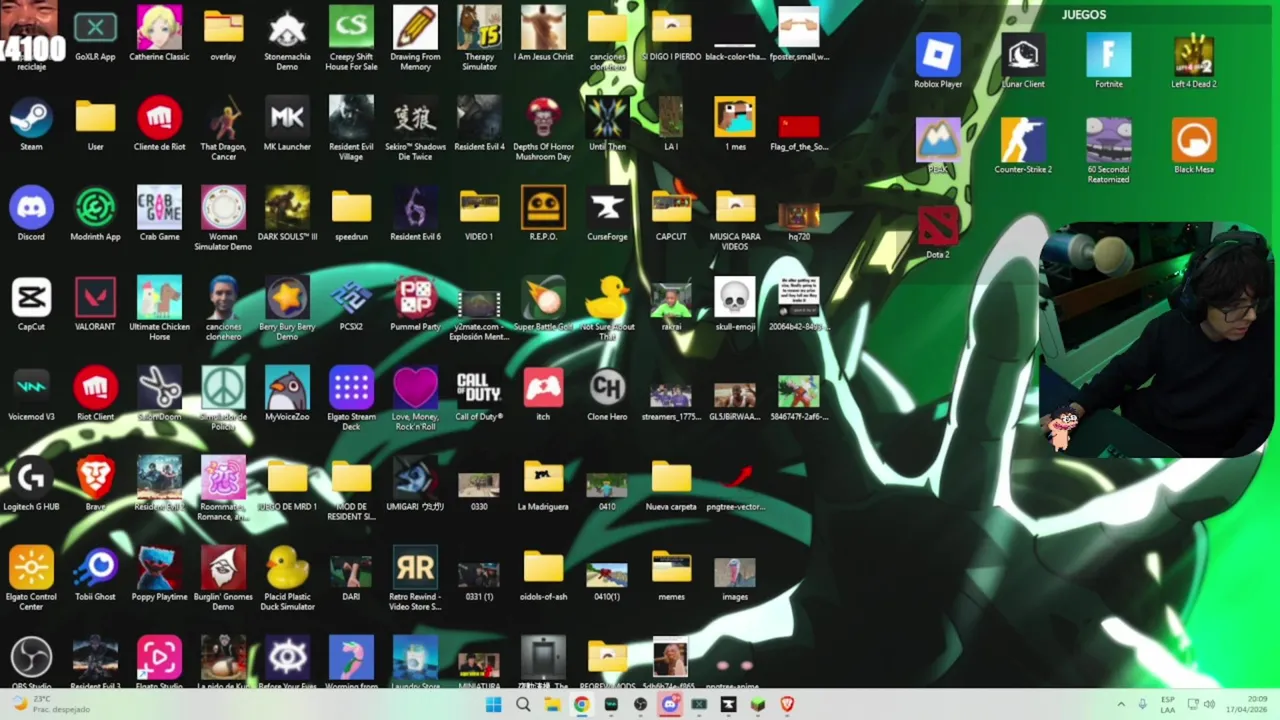This screenshot has height=720, width=1280.
Task: Select Retro Rewind Video Store icon
Action: pyautogui.click(x=415, y=580)
